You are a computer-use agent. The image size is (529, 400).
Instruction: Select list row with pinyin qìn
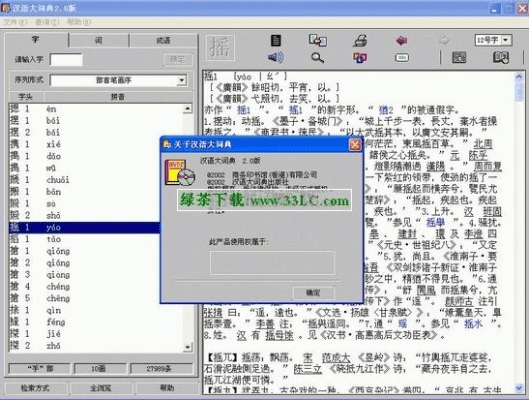[96, 310]
